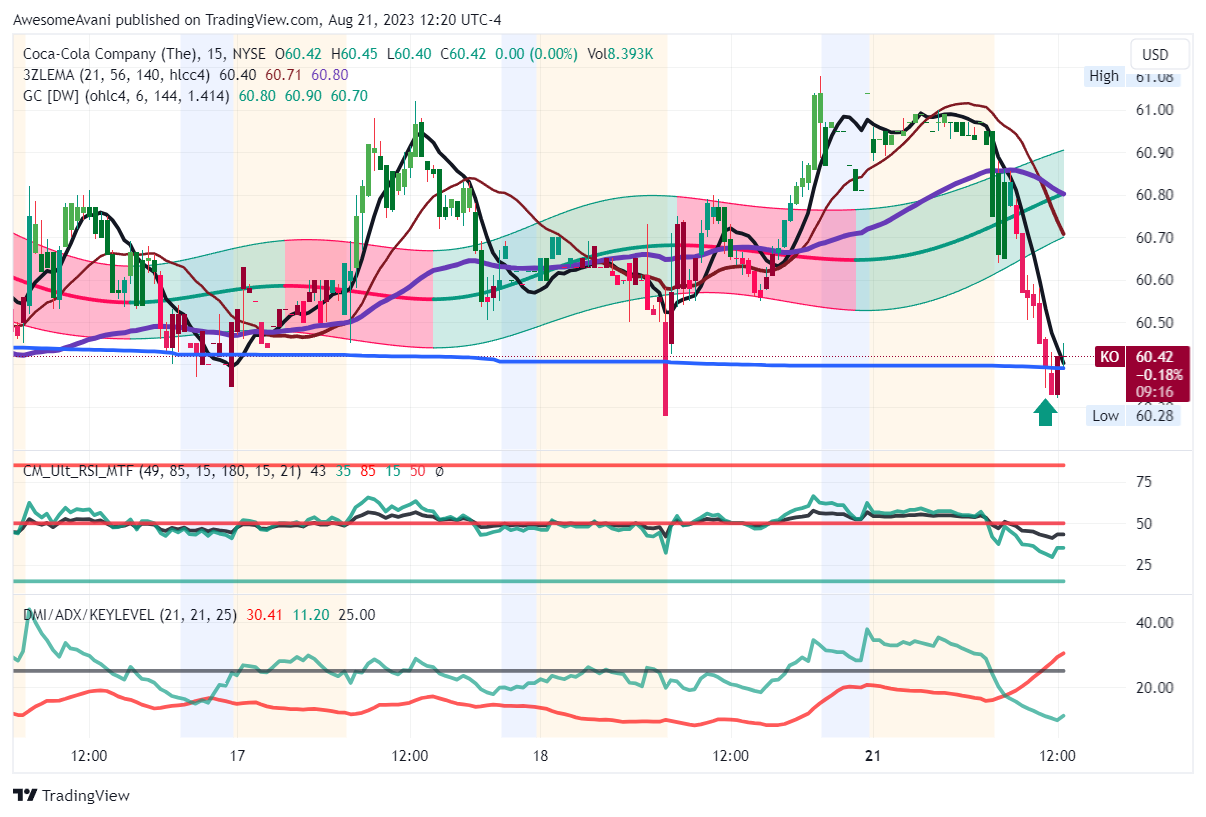
Task: Click the 61.00 price axis label
Action: [1156, 110]
